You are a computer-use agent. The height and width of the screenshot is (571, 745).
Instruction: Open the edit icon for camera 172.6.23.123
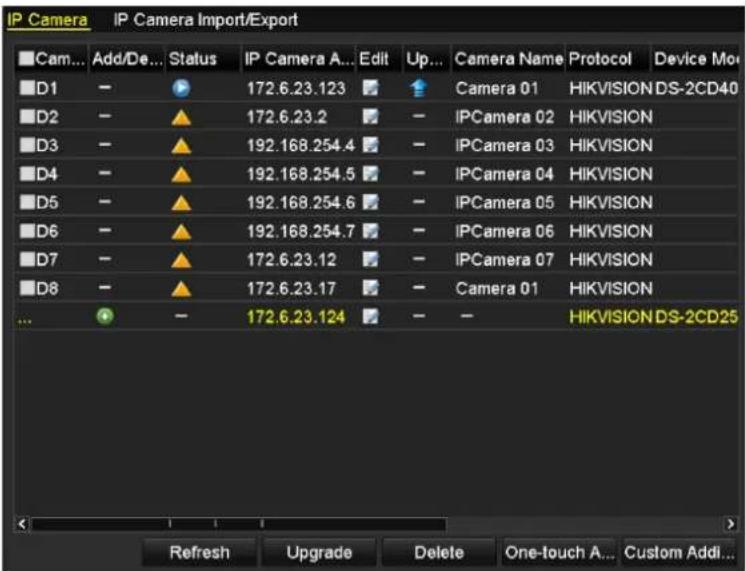[371, 88]
